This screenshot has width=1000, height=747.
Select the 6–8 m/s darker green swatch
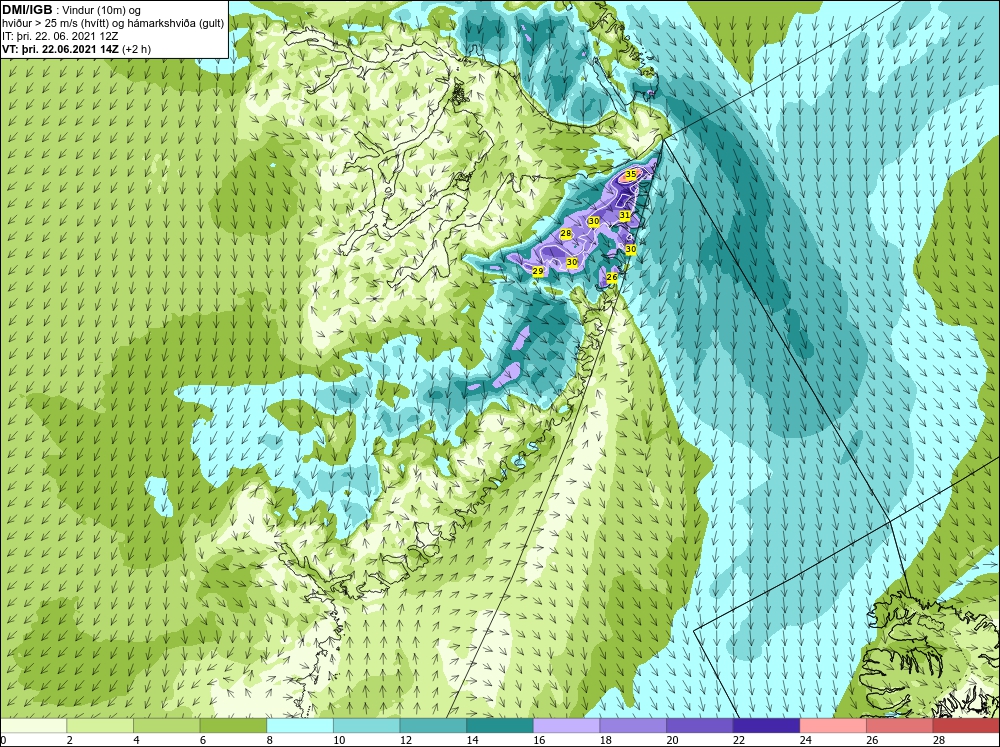click(233, 726)
